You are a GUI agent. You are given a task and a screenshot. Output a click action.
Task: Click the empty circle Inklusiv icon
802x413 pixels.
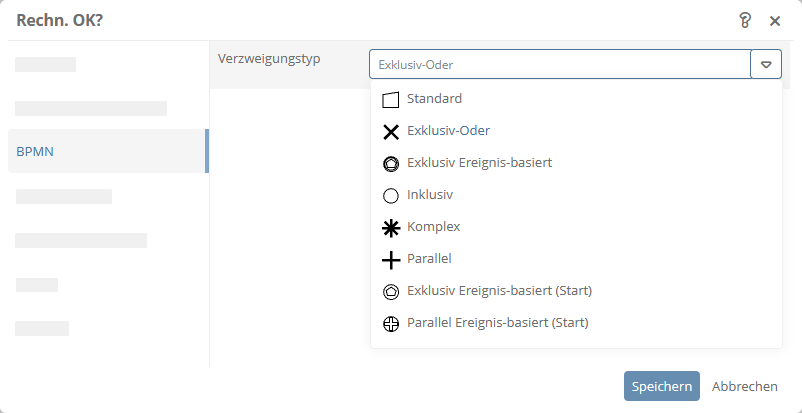[x=391, y=195]
